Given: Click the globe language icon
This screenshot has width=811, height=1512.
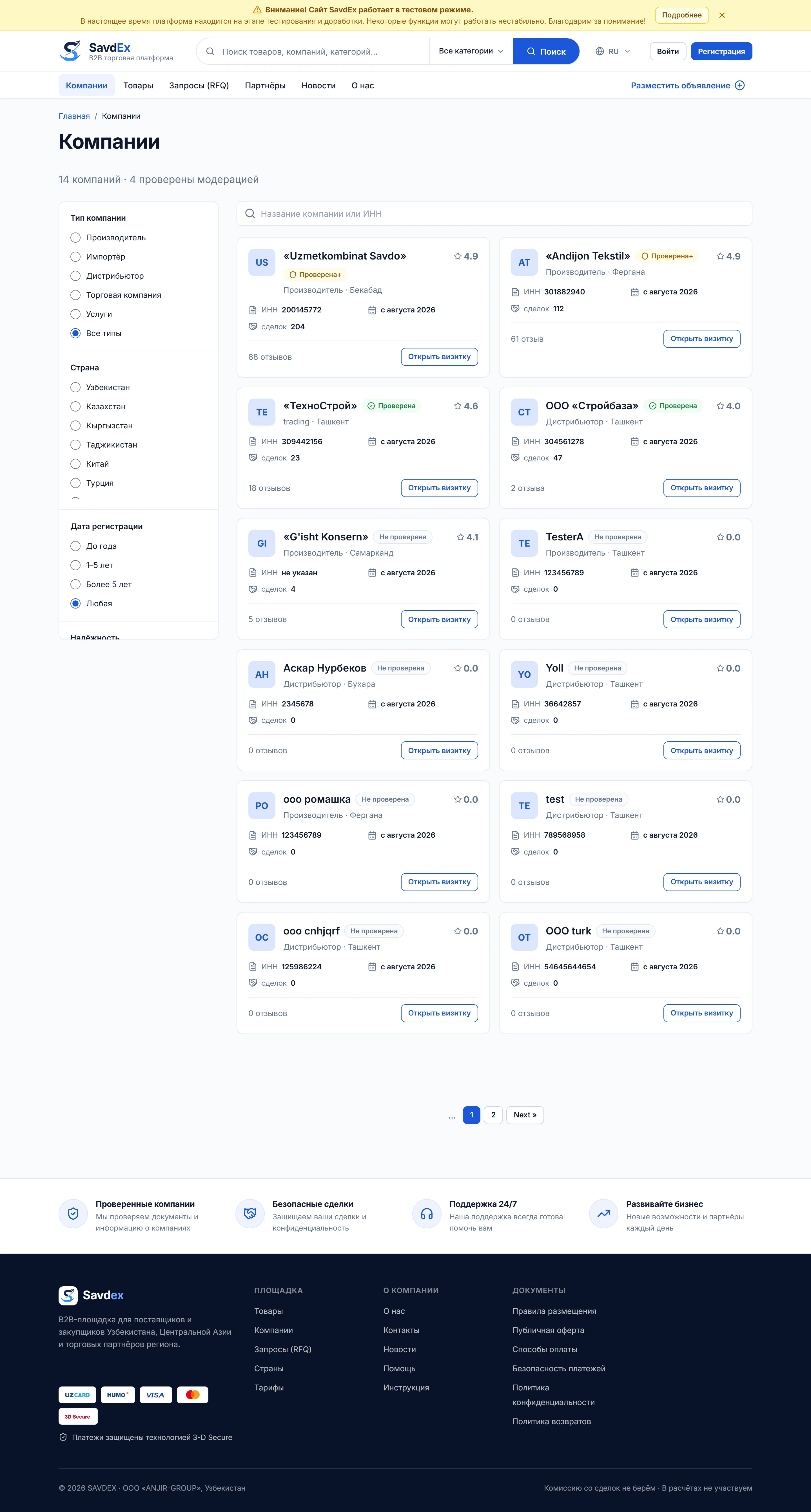Looking at the screenshot, I should coord(600,52).
